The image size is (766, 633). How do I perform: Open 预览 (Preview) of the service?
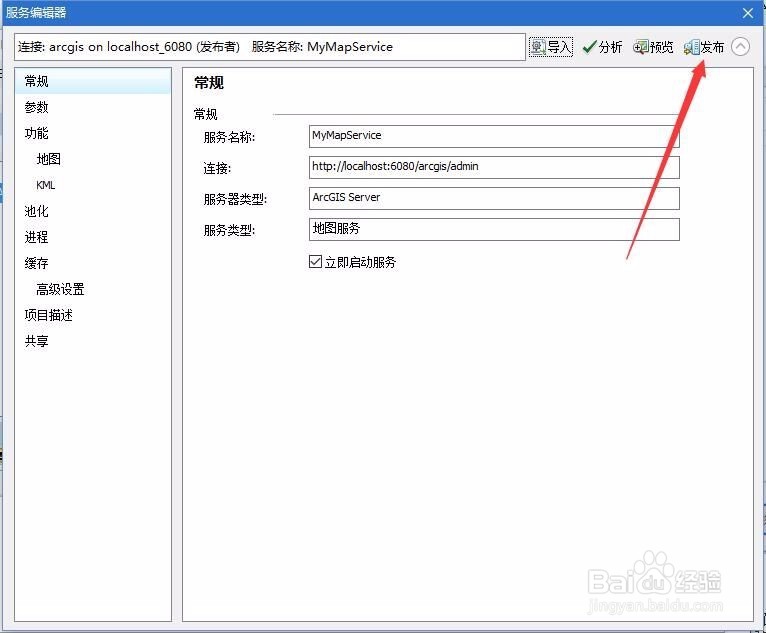653,47
